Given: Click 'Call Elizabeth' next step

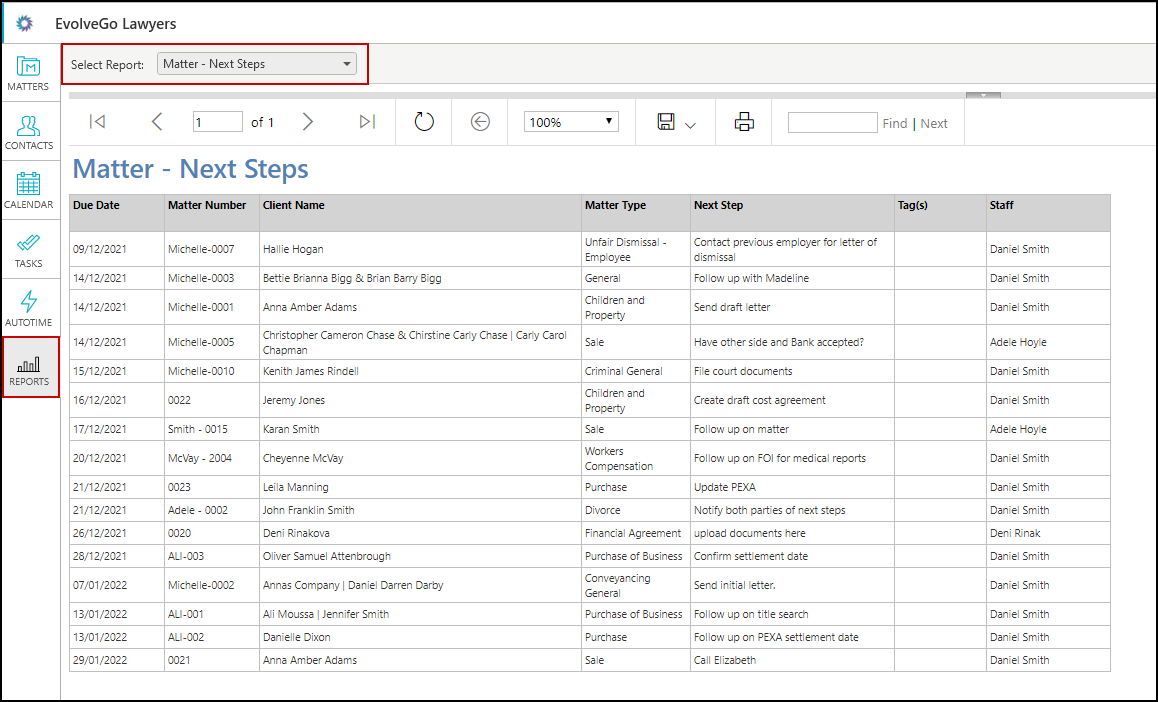Looking at the screenshot, I should [x=724, y=660].
